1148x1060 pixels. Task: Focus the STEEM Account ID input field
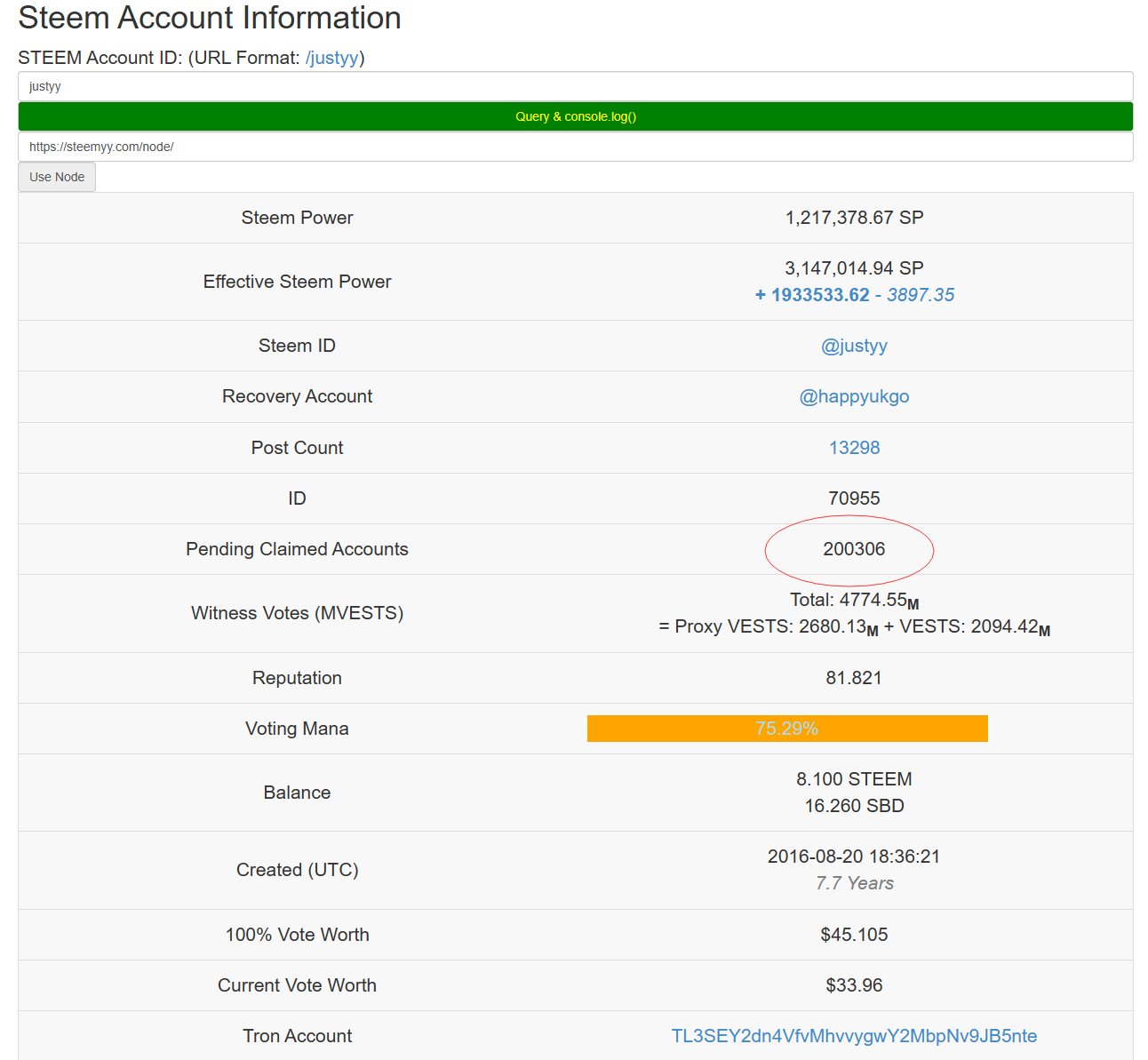pos(576,86)
